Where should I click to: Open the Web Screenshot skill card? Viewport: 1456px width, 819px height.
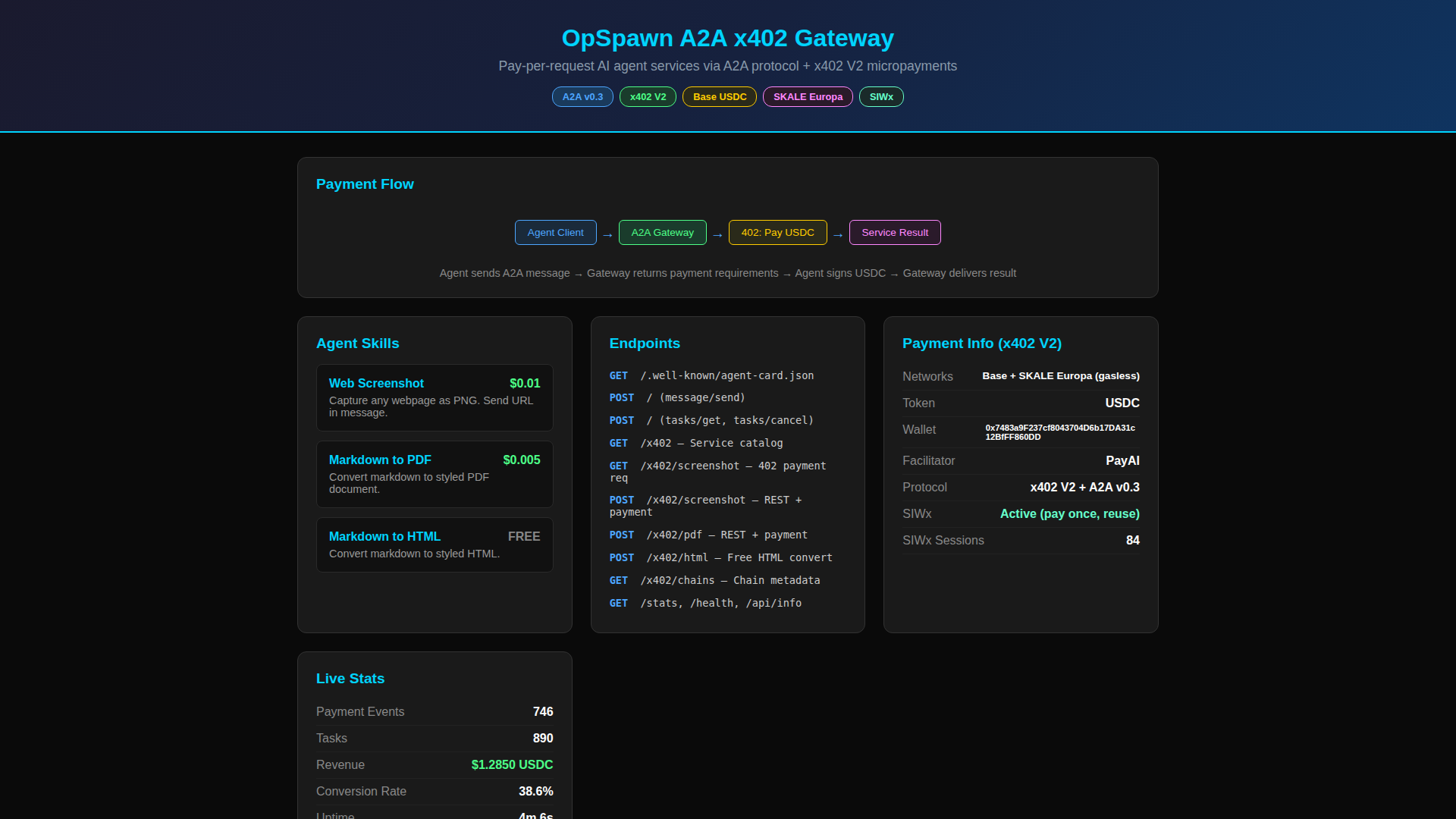[x=435, y=397]
